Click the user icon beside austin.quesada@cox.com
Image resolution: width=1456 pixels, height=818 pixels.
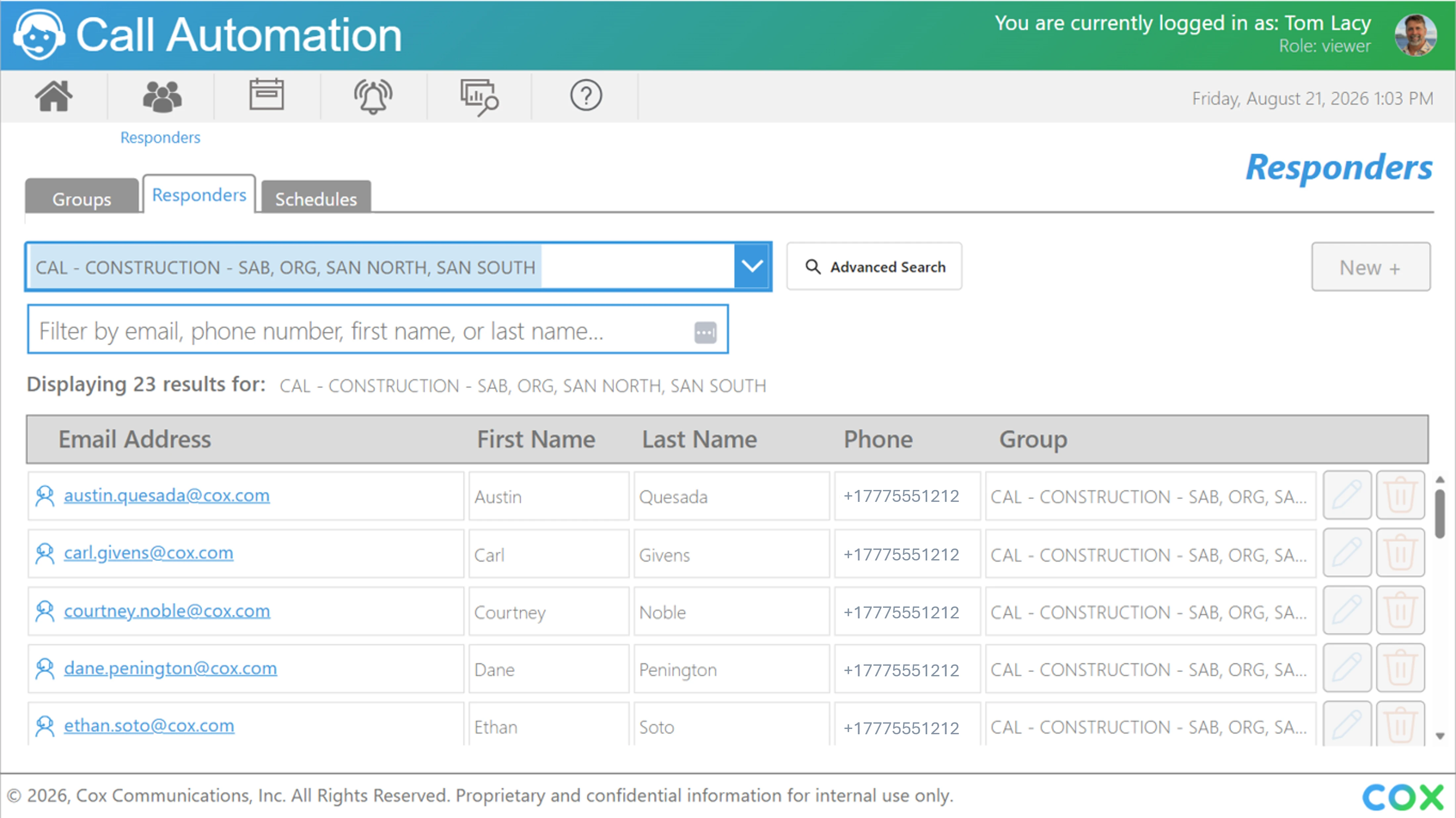click(45, 496)
